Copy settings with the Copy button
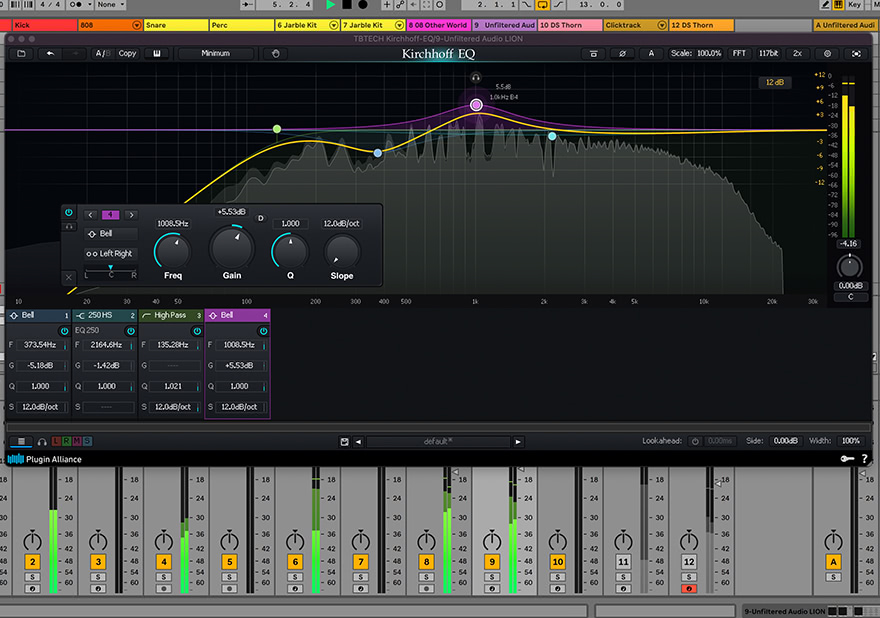Viewport: 880px width, 618px height. point(127,53)
